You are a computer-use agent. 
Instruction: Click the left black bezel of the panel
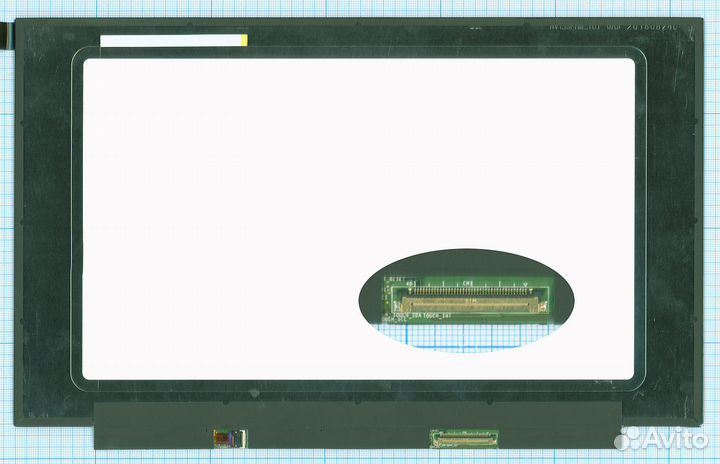coord(45,220)
